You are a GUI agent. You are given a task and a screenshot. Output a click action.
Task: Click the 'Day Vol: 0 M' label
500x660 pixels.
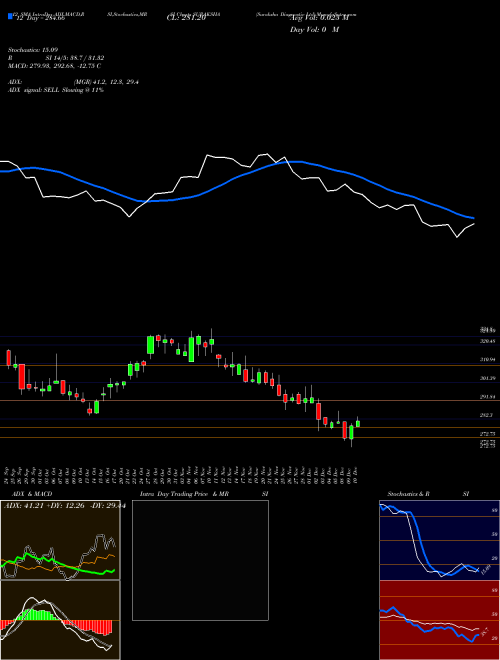point(314,30)
